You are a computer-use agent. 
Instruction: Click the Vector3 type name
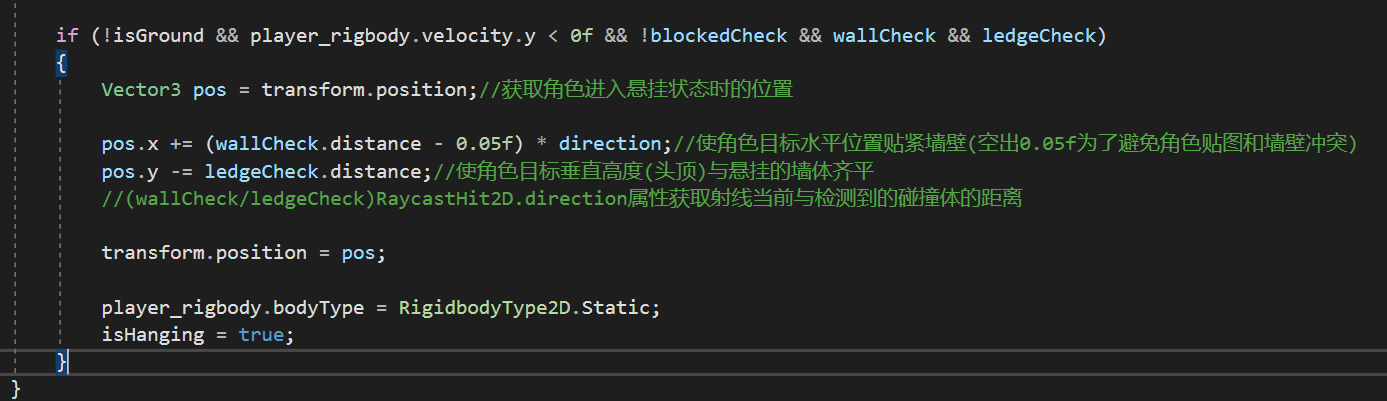[141, 89]
